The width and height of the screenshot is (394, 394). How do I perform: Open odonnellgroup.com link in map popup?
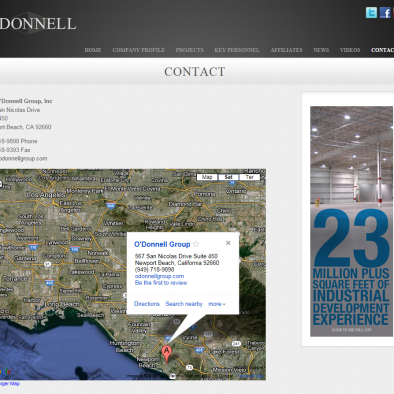pos(159,276)
